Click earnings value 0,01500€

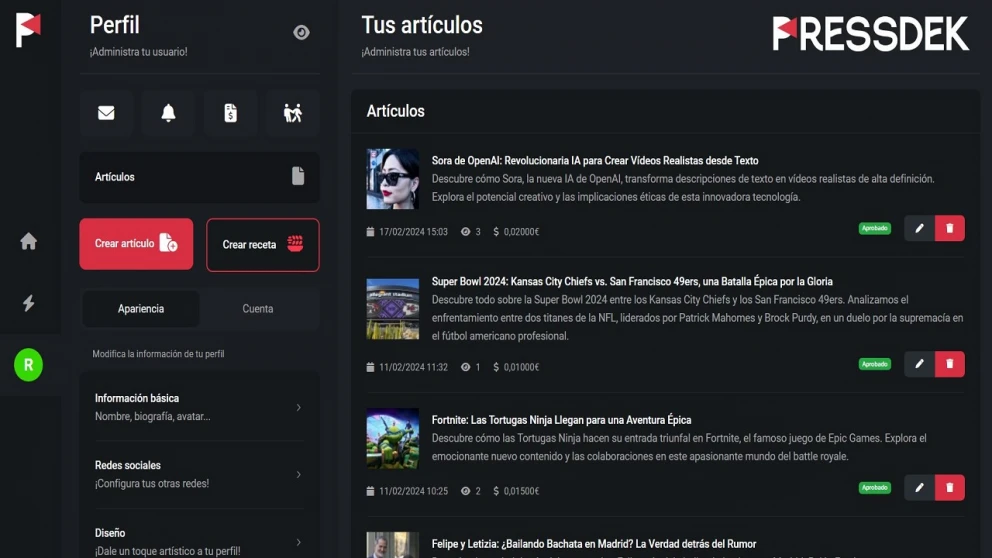[521, 491]
